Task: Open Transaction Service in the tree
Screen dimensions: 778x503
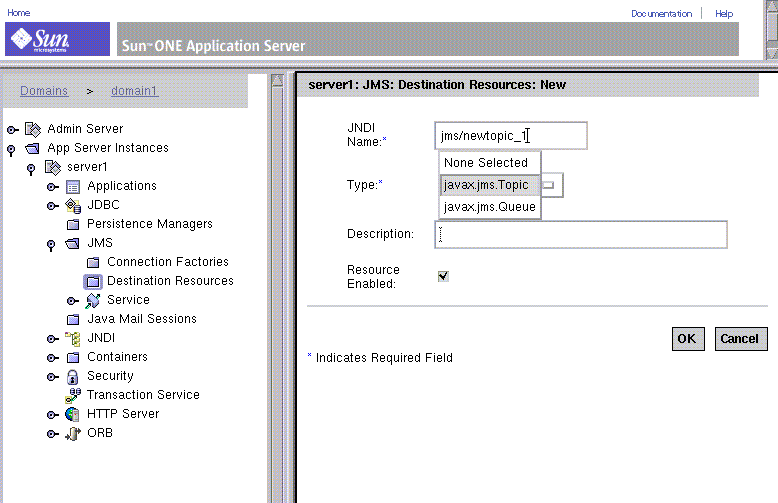Action: pyautogui.click(x=143, y=395)
